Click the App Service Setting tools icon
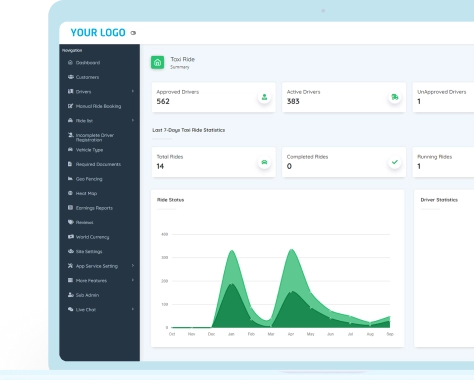The image size is (474, 380). pos(70,266)
